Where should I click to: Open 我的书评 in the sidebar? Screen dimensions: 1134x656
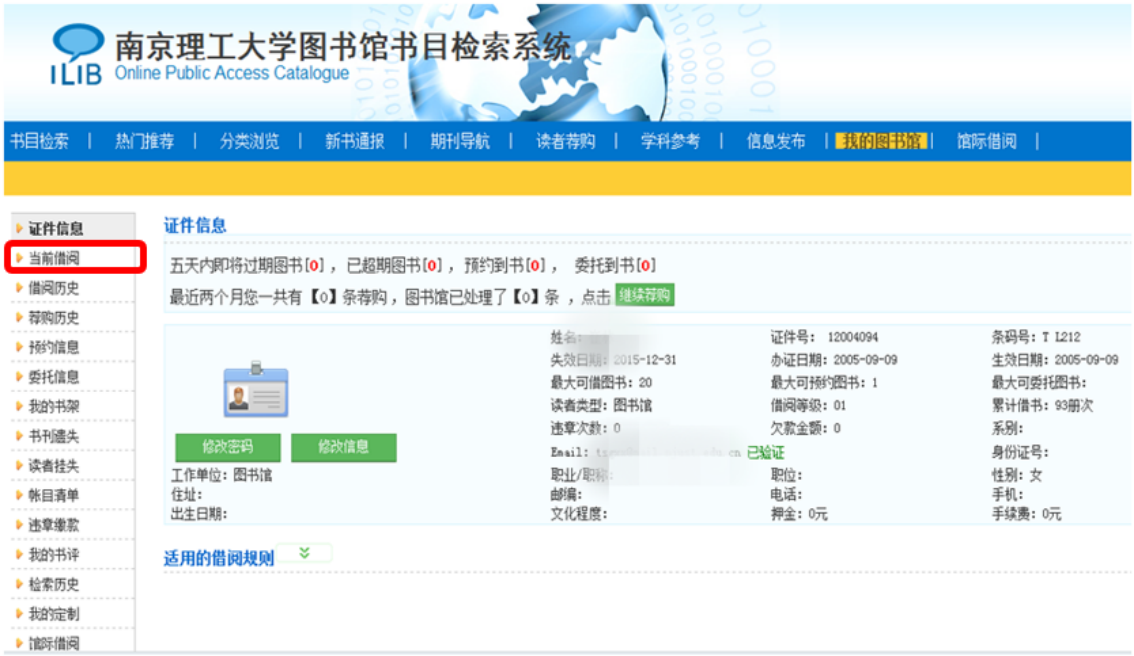[x=54, y=555]
